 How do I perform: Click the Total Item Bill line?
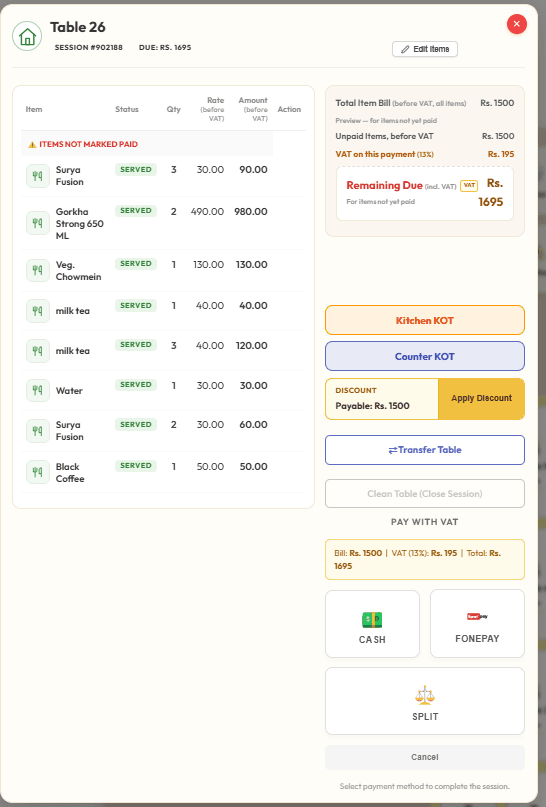coord(425,103)
